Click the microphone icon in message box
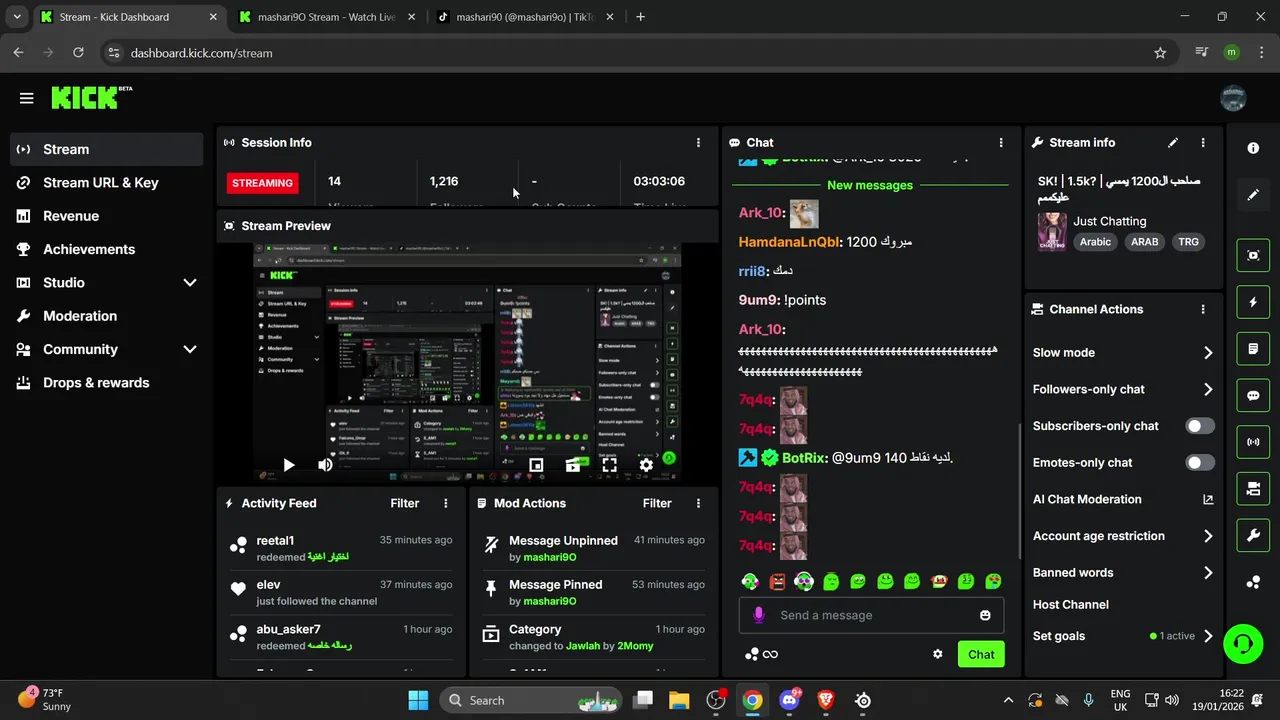 tap(759, 615)
